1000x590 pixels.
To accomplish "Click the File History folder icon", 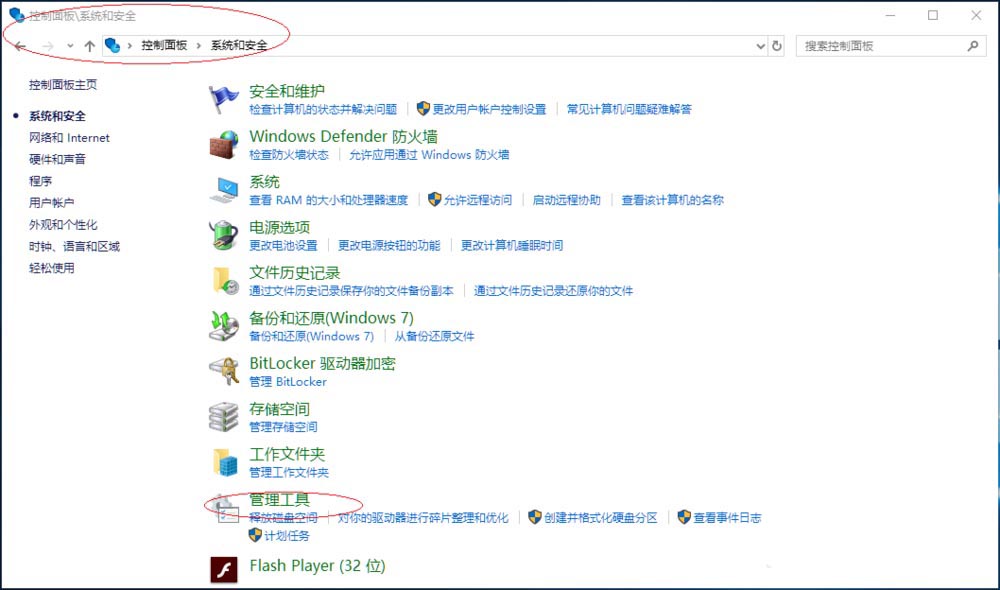I will (x=224, y=281).
